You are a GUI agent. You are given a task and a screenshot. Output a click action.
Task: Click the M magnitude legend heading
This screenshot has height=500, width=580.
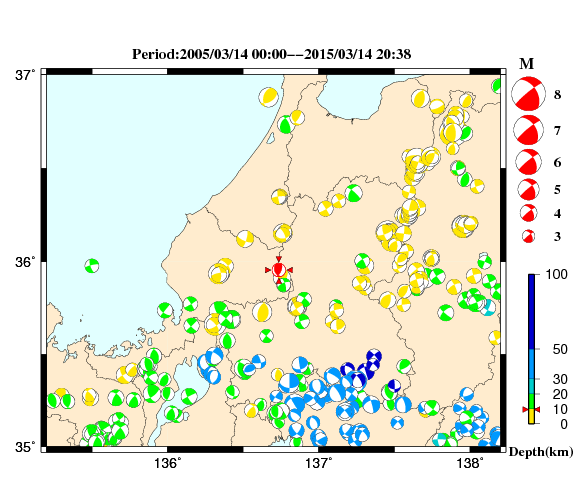[526, 64]
